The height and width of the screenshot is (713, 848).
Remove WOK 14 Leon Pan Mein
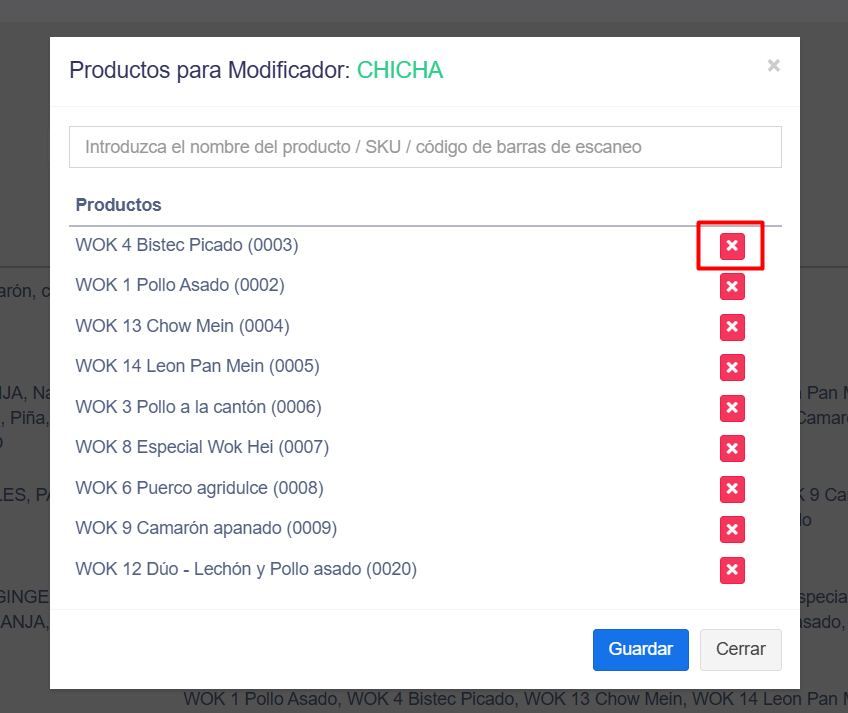pos(732,367)
